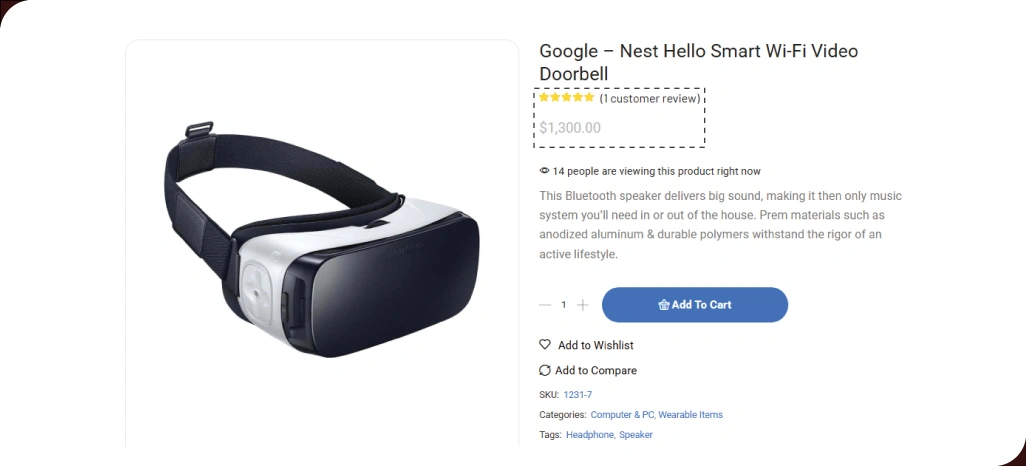Click the product title Google Nest Hello
The height and width of the screenshot is (466, 1026).
click(698, 62)
